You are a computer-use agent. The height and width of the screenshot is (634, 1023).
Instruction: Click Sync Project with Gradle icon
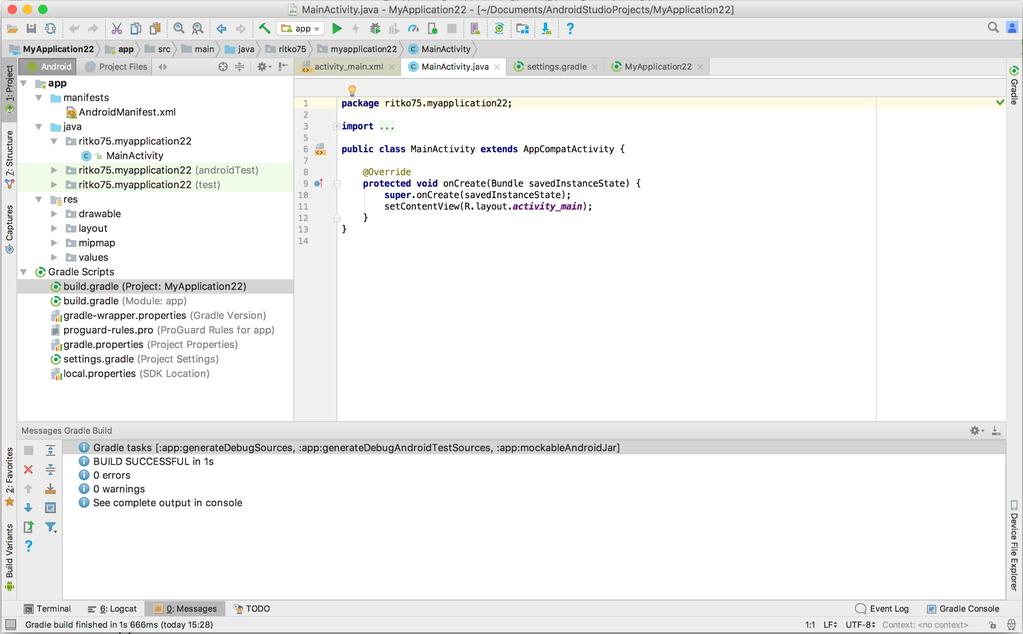[x=499, y=29]
